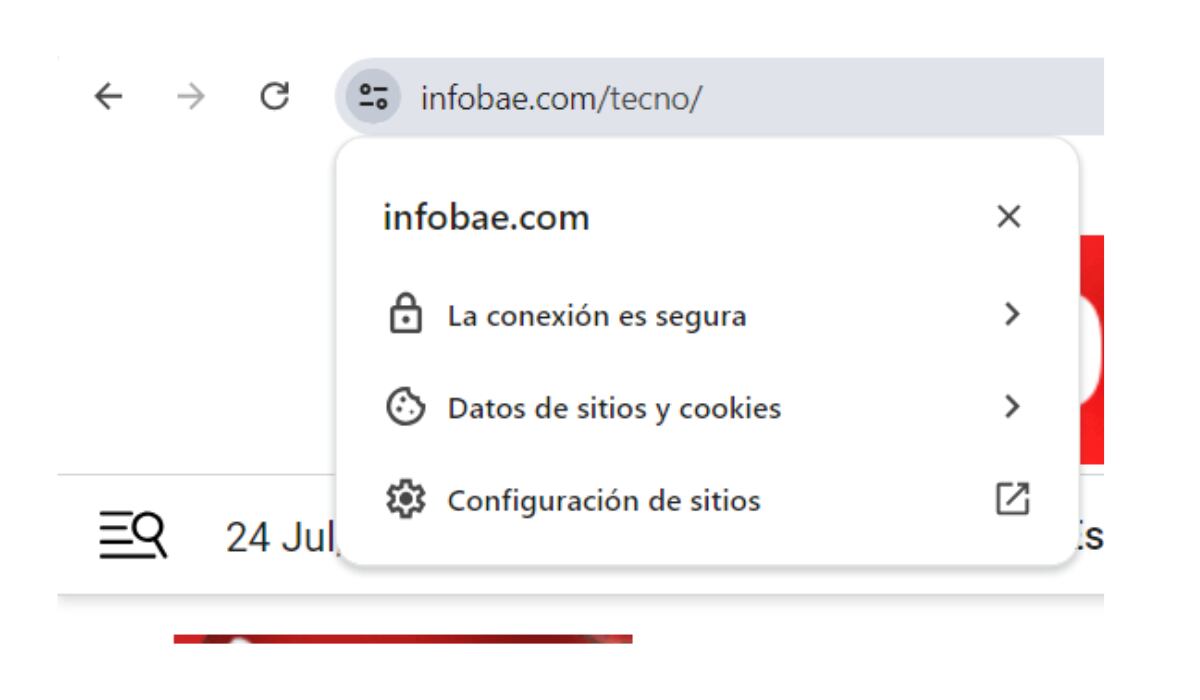1200x700 pixels.
Task: Expand the cookies data chevron
Action: tap(1013, 407)
